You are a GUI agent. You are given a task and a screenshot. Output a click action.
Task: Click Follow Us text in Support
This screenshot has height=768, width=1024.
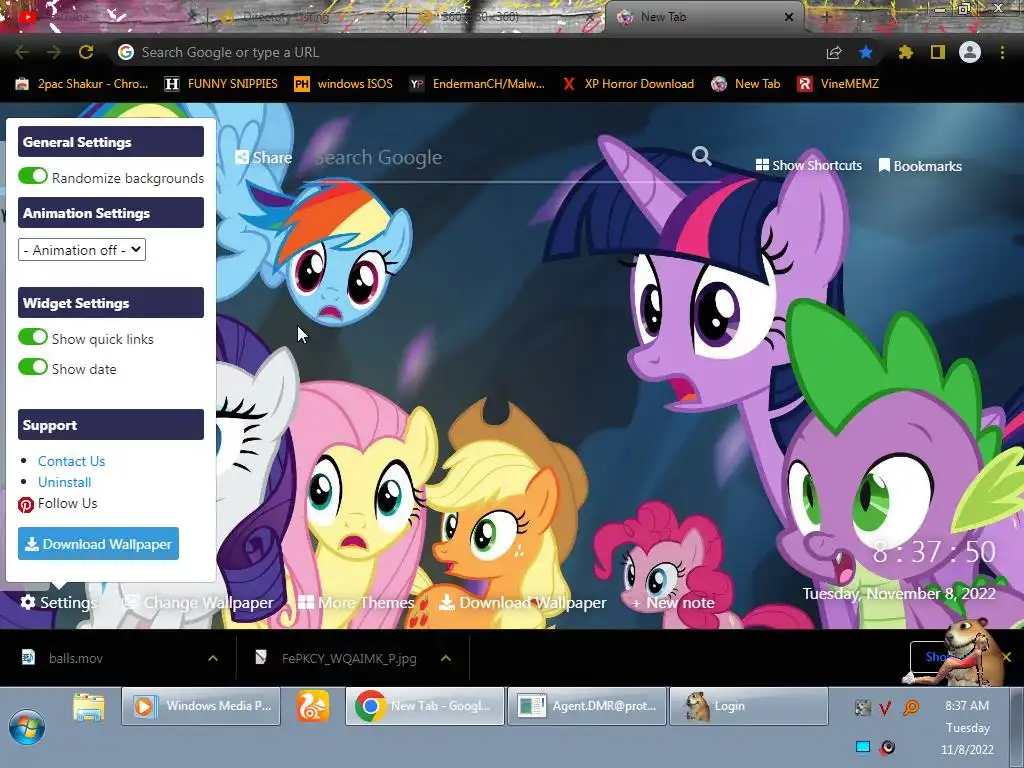pyautogui.click(x=67, y=503)
